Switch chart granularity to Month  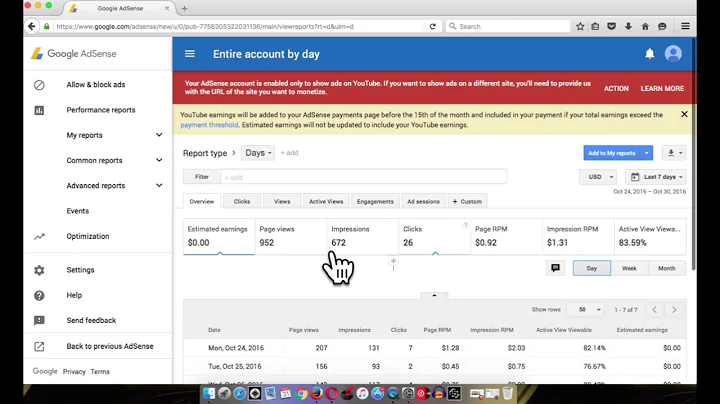667,268
